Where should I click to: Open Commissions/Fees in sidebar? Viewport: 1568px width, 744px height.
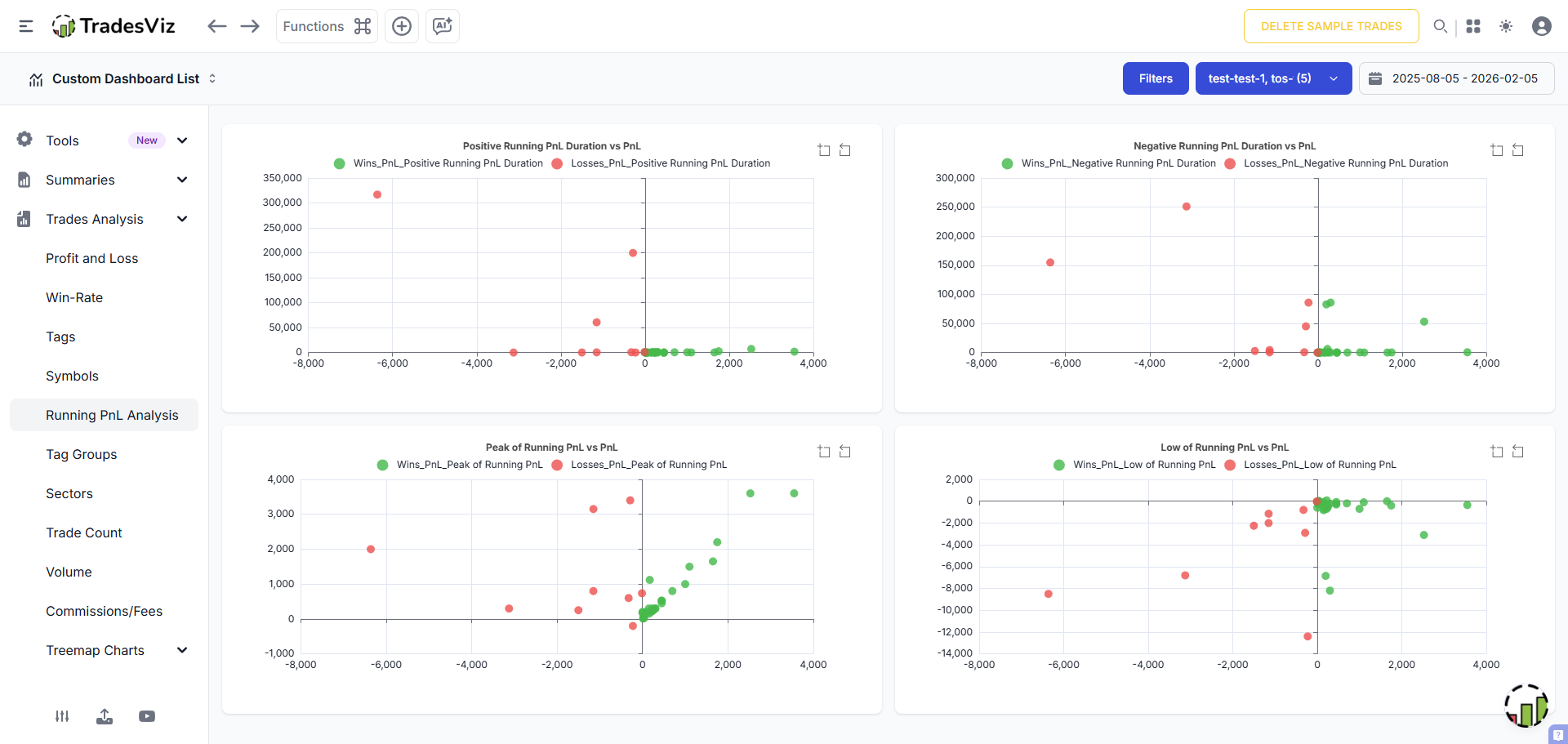(x=103, y=611)
